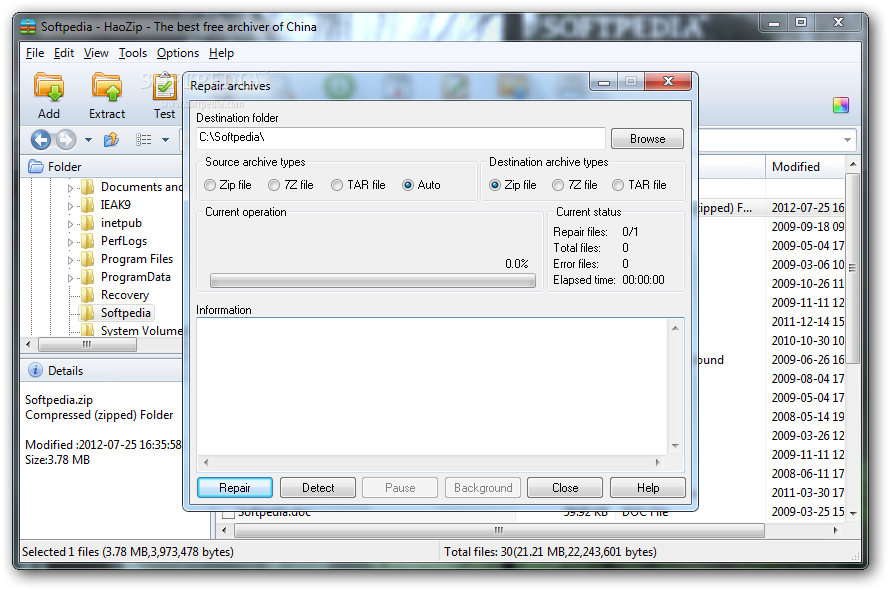Viewport: 889px width, 590px height.
Task: Click the Repair button
Action: click(235, 487)
